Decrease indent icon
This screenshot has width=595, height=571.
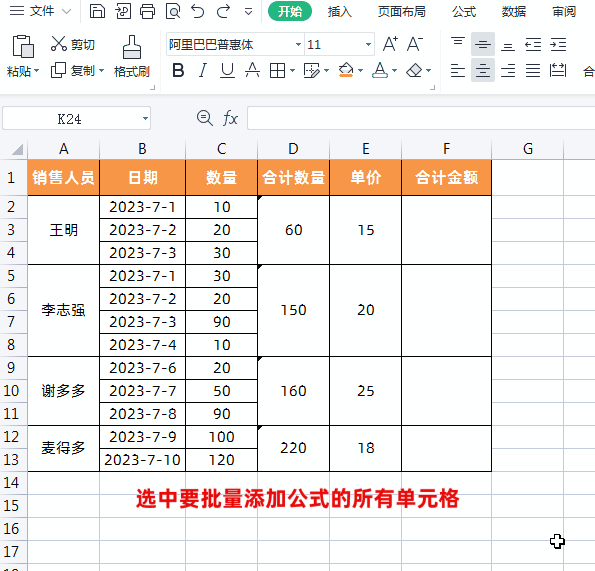tap(533, 44)
